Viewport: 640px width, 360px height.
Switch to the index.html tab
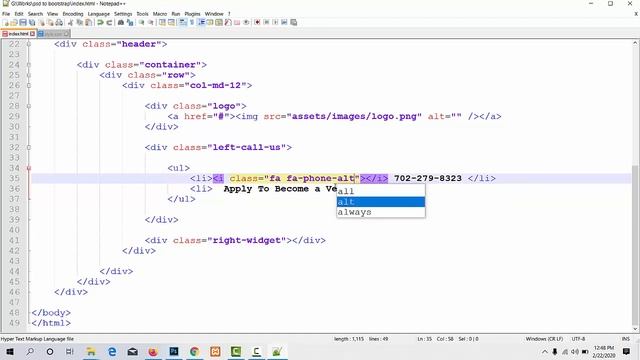(18, 34)
